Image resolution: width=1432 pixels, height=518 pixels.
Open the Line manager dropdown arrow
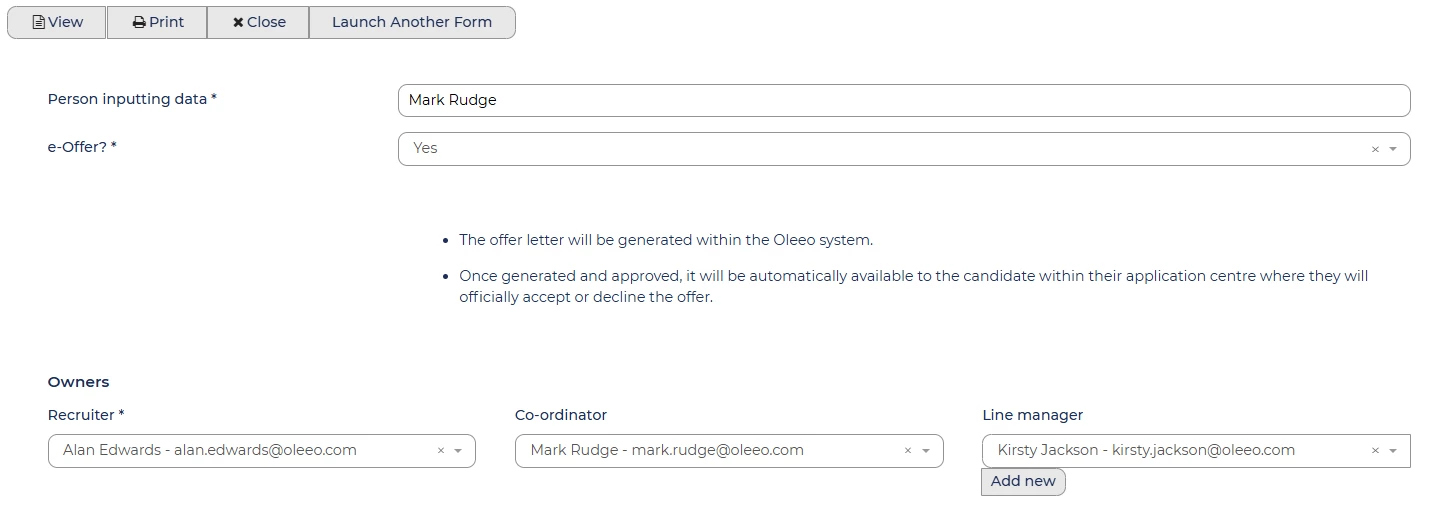pos(1393,451)
